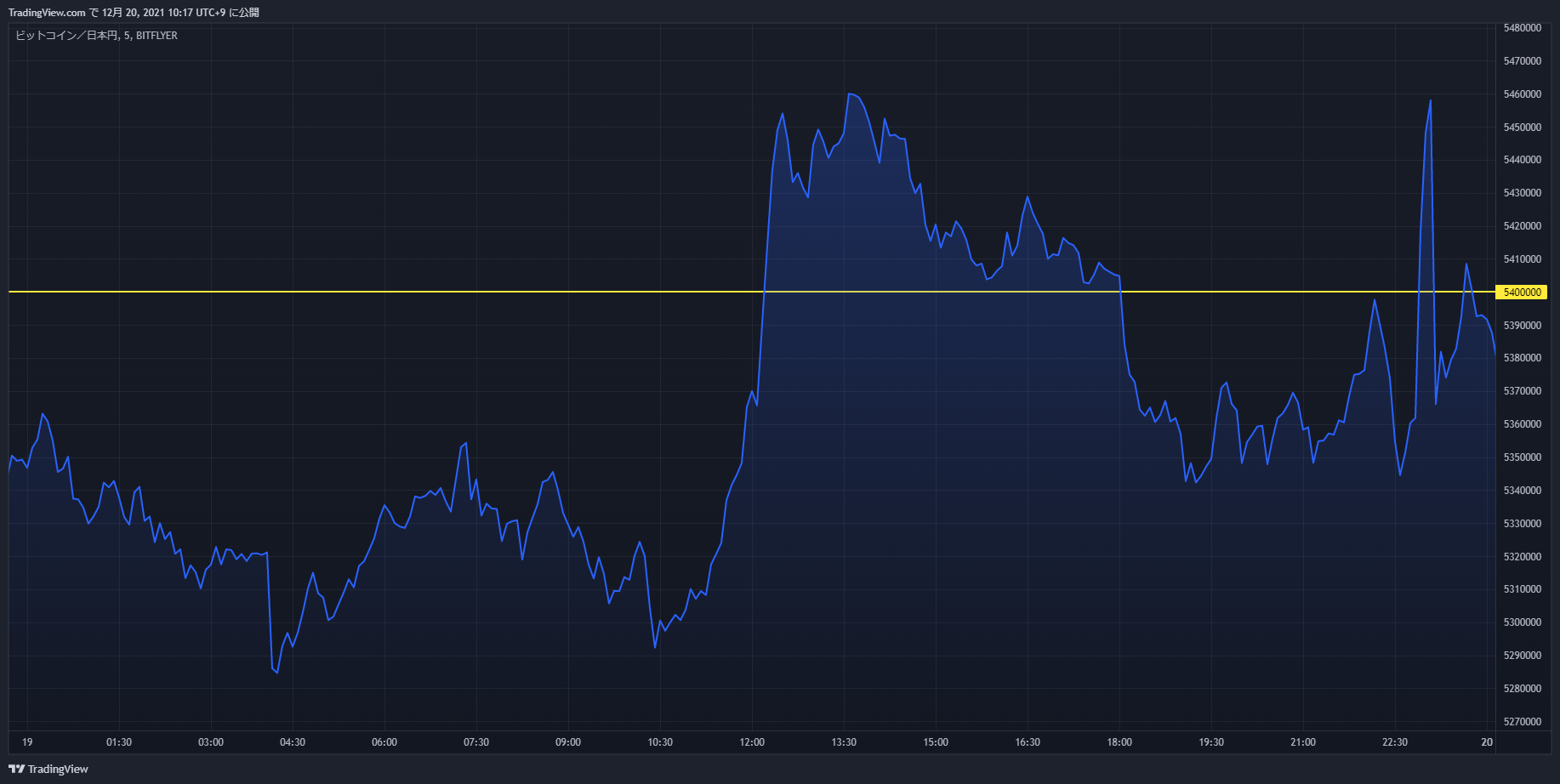Click the 12:00 time axis label
Image resolution: width=1560 pixels, height=784 pixels.
click(752, 742)
